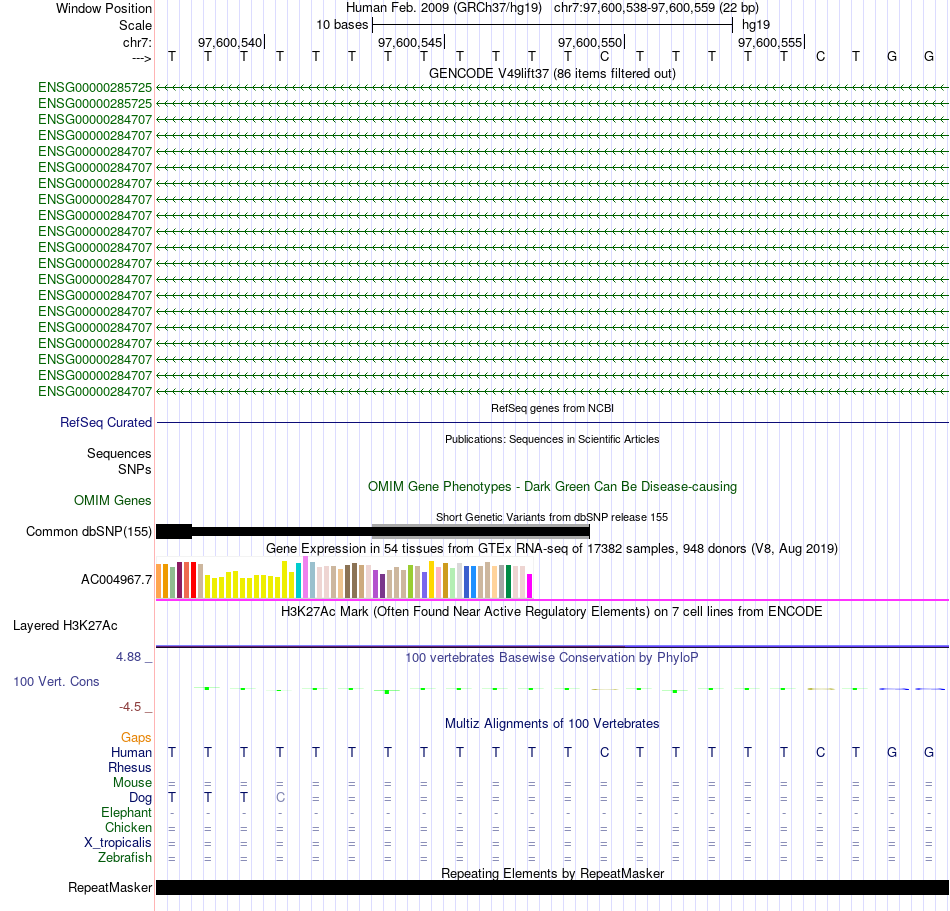This screenshot has height=911, width=950.
Task: Click the Chicken alignment row label
Action: pos(128,827)
